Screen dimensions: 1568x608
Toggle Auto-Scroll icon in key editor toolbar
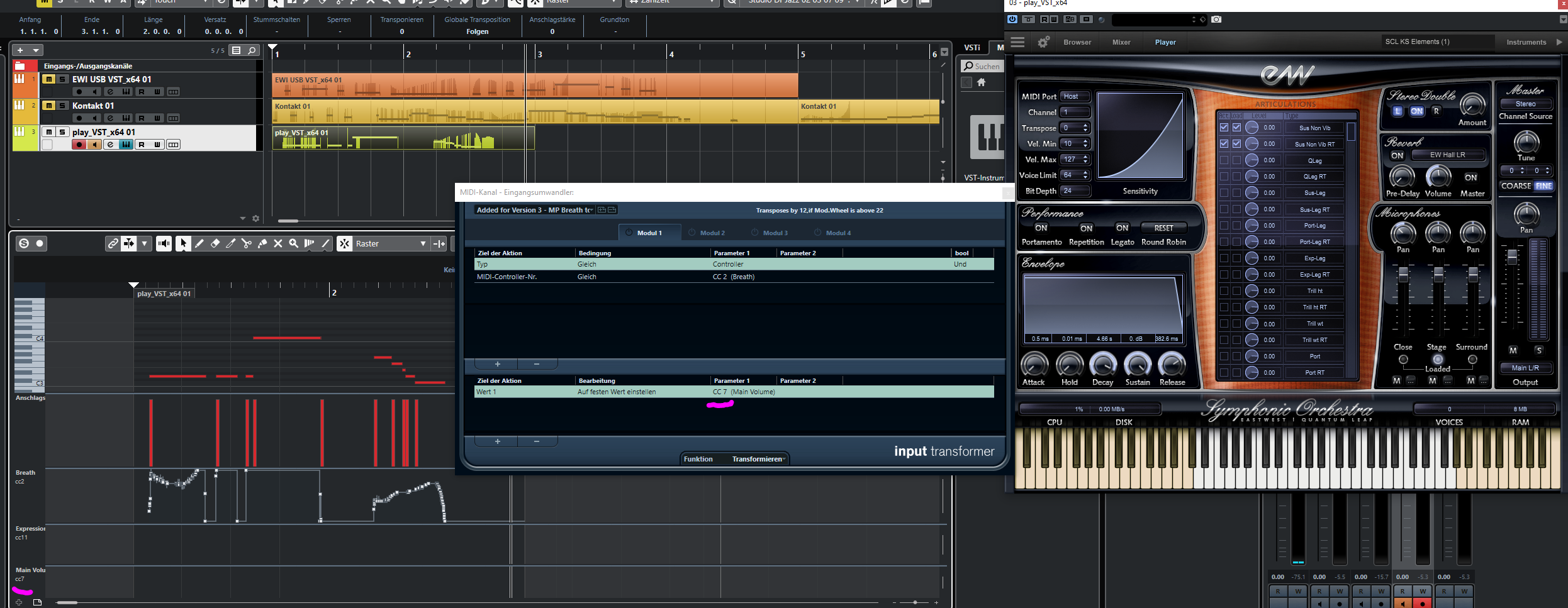[129, 244]
